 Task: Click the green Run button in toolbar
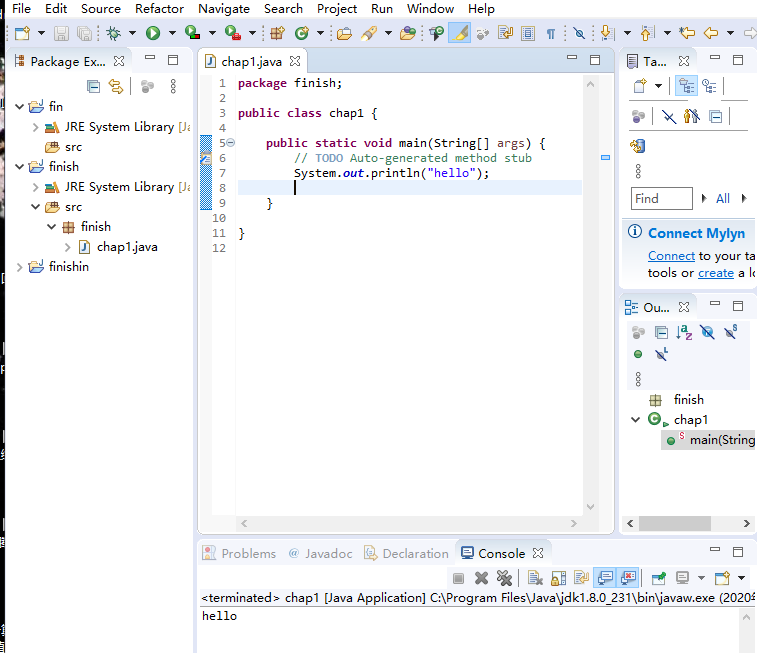[153, 33]
